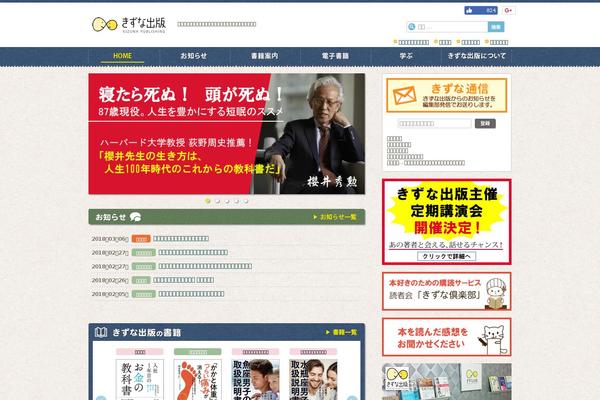
Task: Click the Facebook Like thumbs-up button
Action: pyautogui.click(x=481, y=10)
